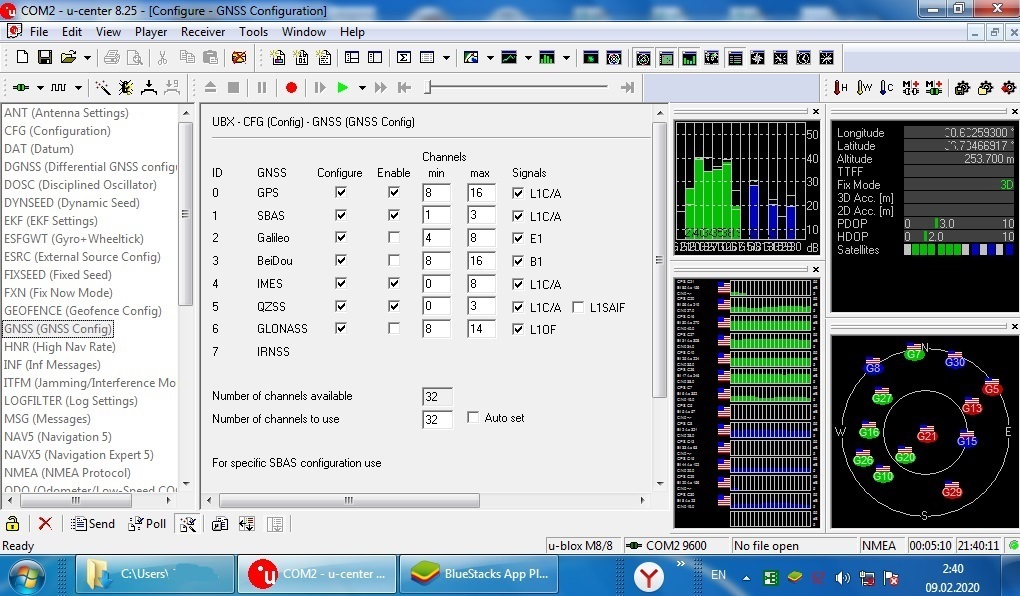Open the dropdown arrow next to the Play button

point(362,88)
